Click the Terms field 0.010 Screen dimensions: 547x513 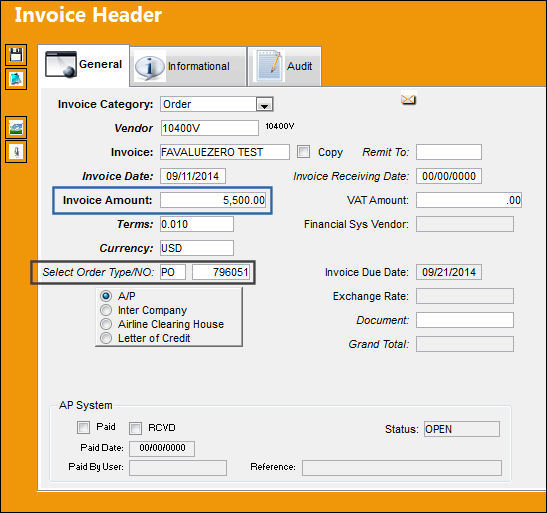tap(197, 224)
